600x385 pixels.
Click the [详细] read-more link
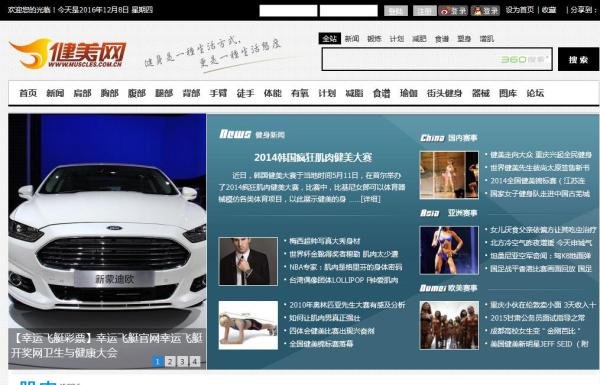[370, 199]
